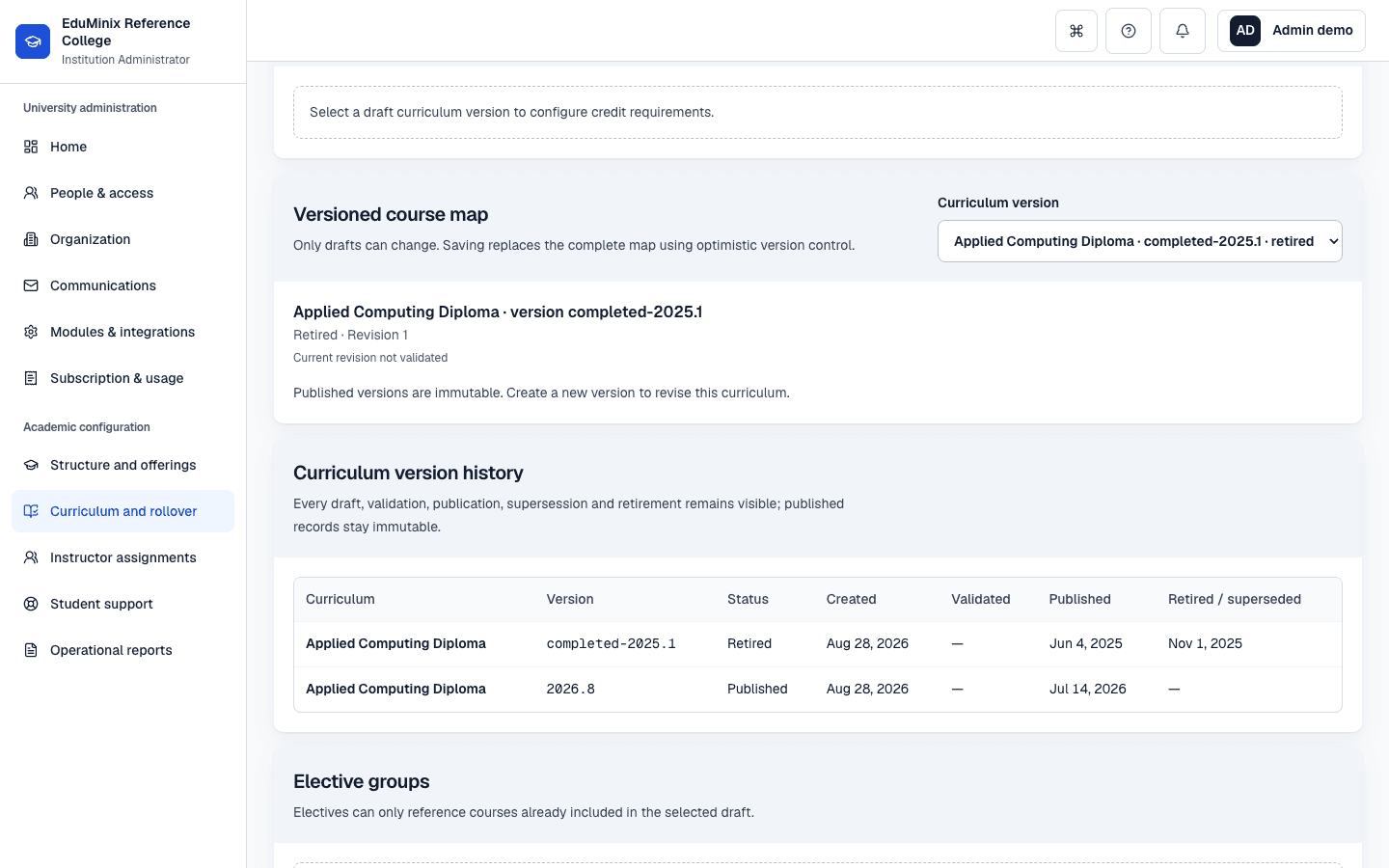
Task: Open the Curriculum version dropdown
Action: click(x=1139, y=241)
